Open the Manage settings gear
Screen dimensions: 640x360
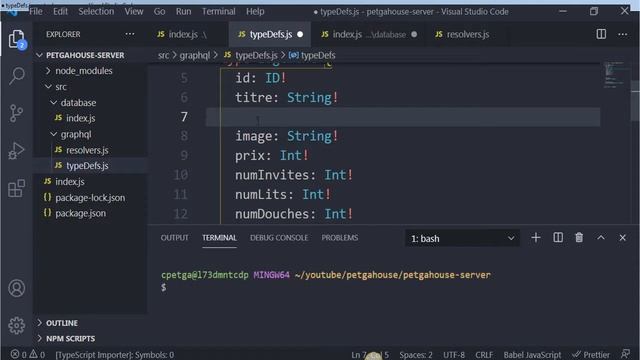[16, 325]
